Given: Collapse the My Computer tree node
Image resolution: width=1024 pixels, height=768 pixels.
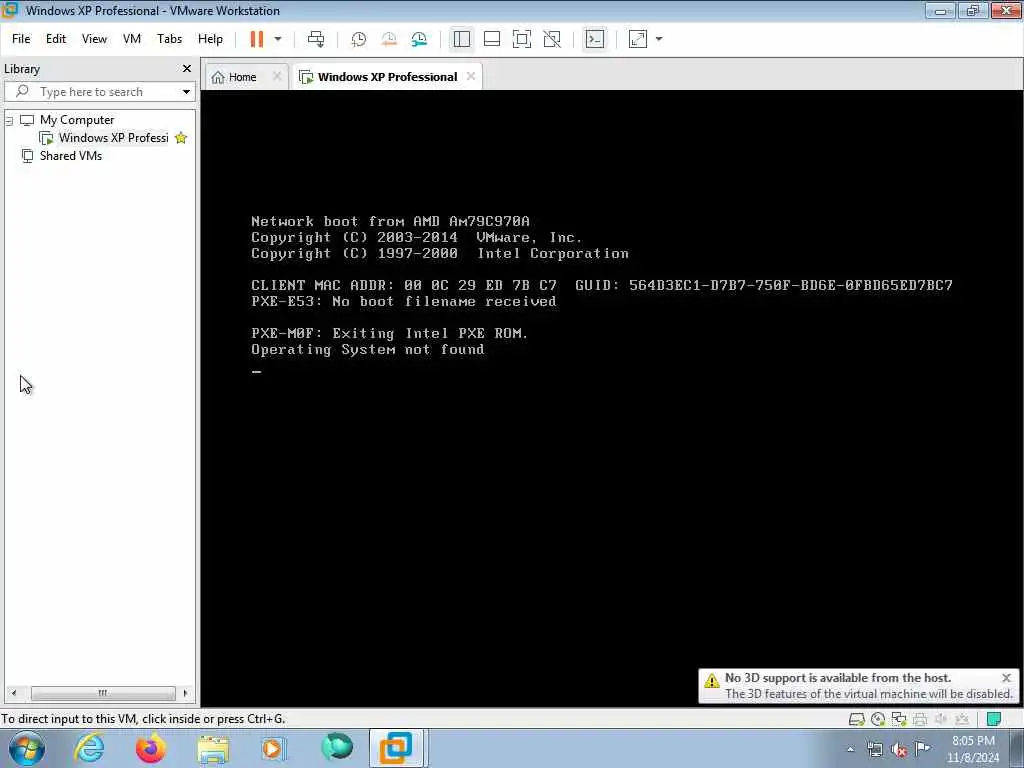Looking at the screenshot, I should 9,120.
